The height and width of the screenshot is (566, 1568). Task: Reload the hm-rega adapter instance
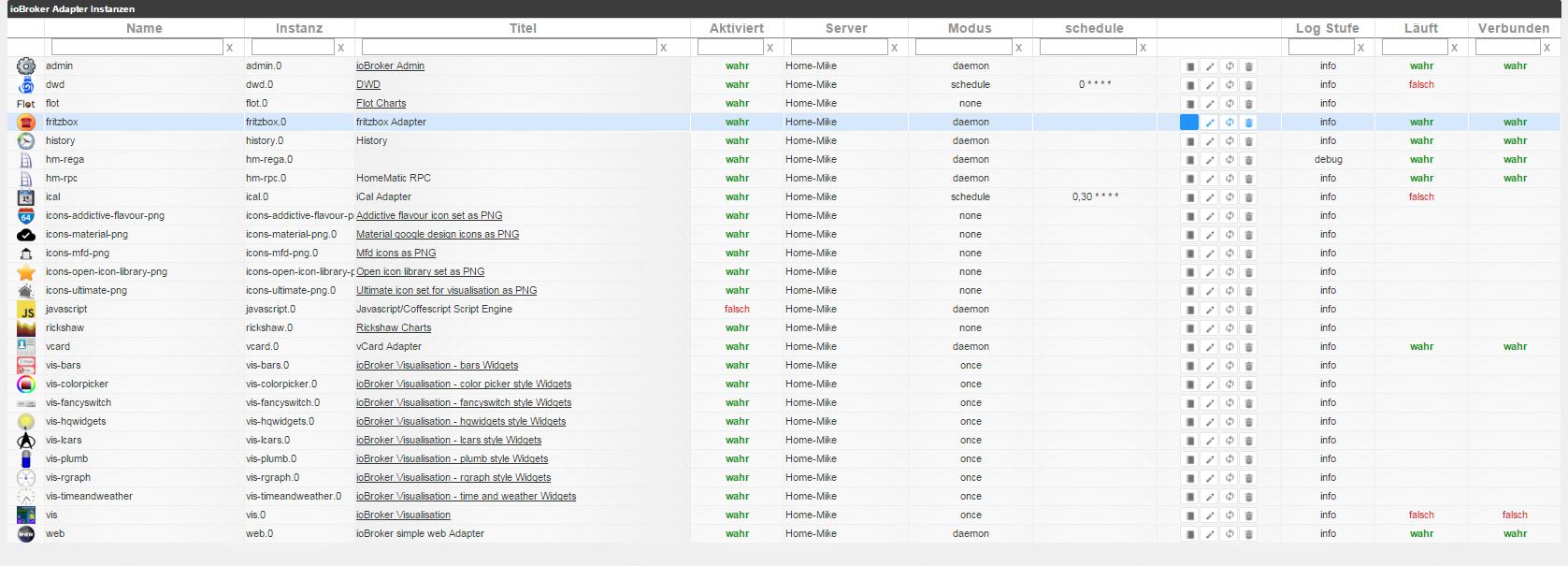click(x=1230, y=160)
